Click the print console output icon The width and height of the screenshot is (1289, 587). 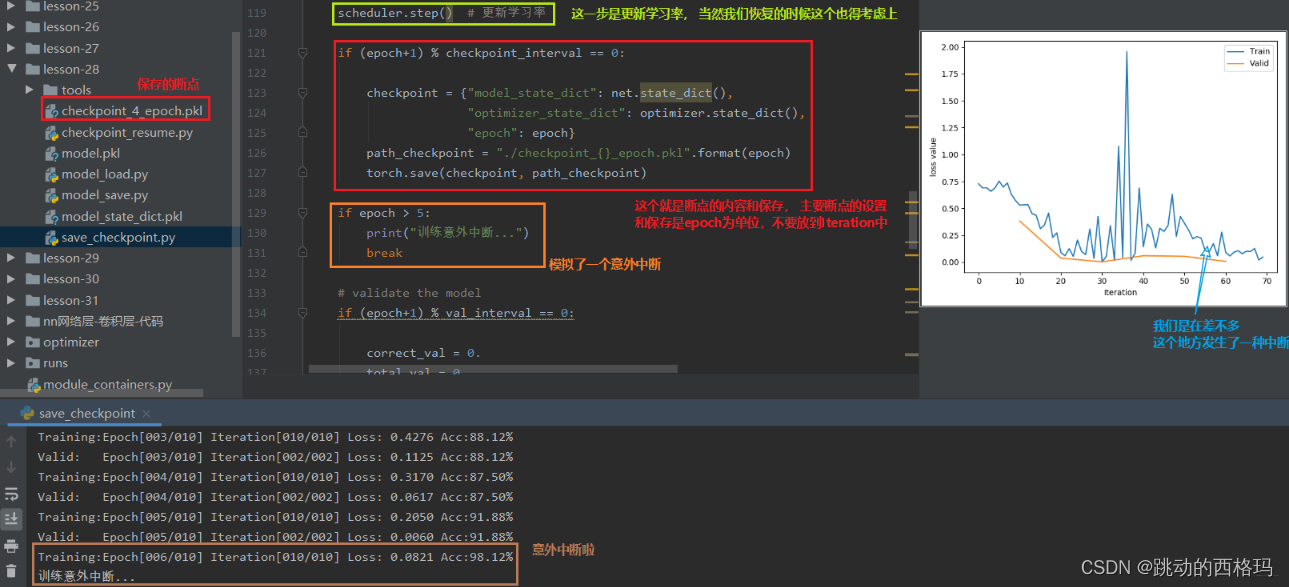pos(11,546)
